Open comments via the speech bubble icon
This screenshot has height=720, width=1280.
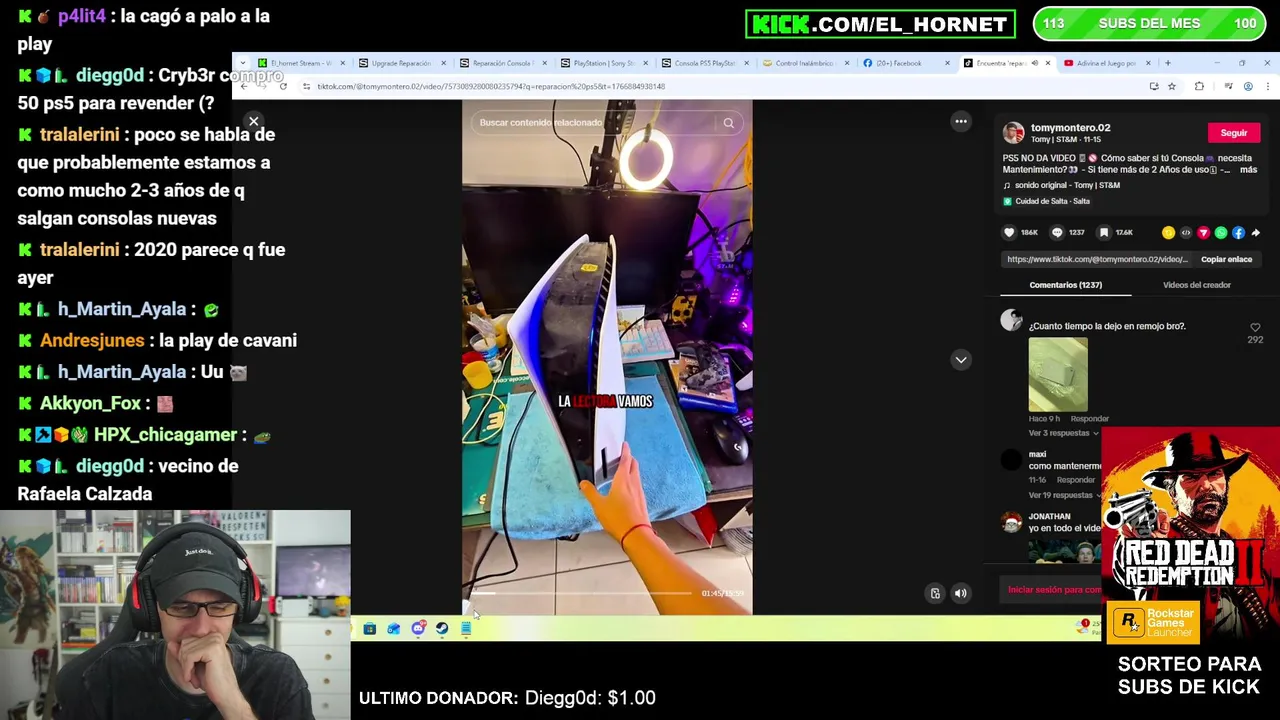click(1057, 233)
